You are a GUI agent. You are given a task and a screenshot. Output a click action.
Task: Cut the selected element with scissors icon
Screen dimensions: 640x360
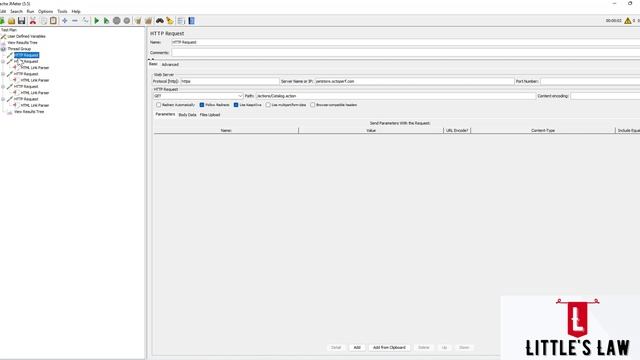(33, 21)
